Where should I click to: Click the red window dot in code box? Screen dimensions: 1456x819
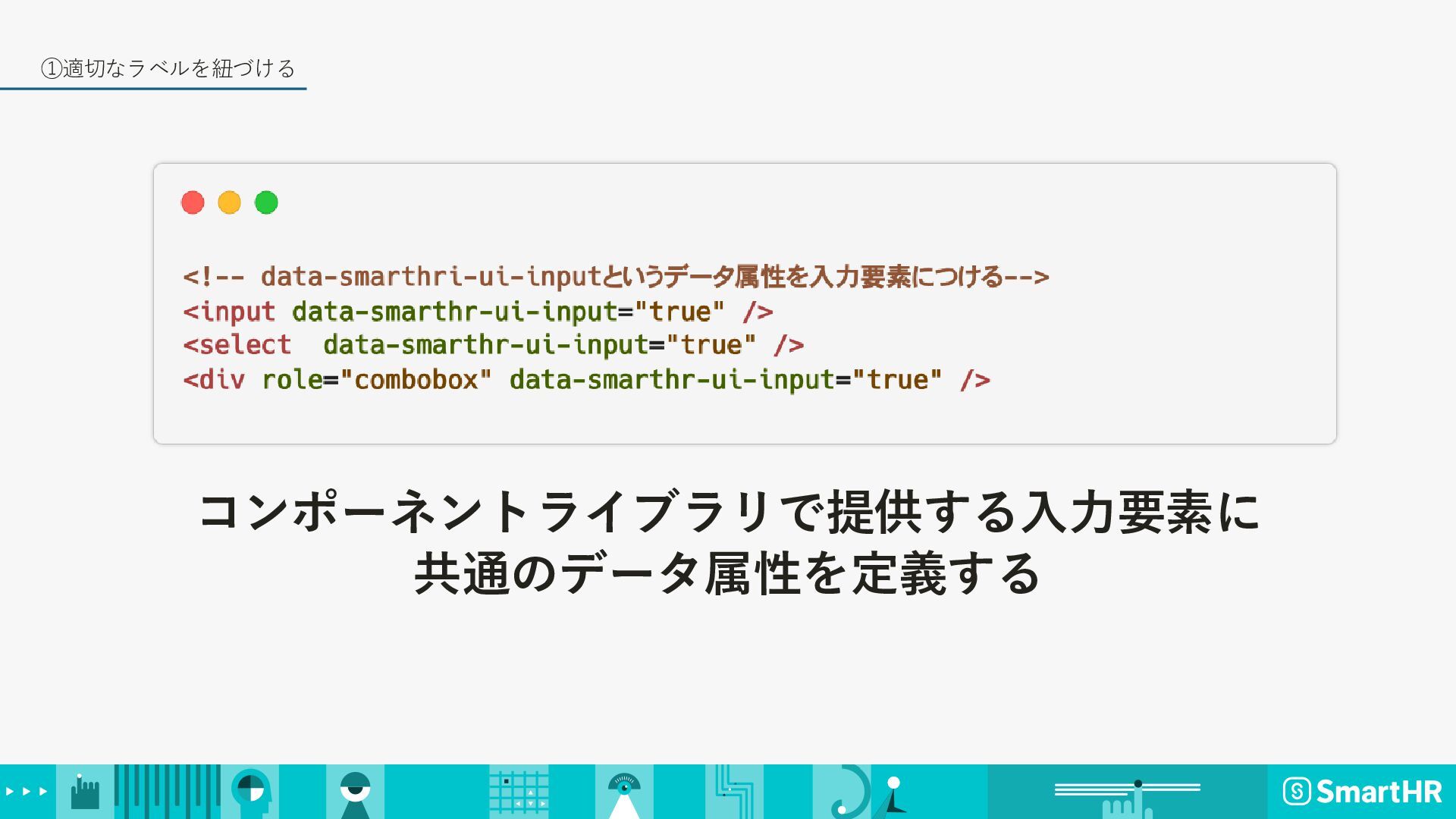[193, 202]
